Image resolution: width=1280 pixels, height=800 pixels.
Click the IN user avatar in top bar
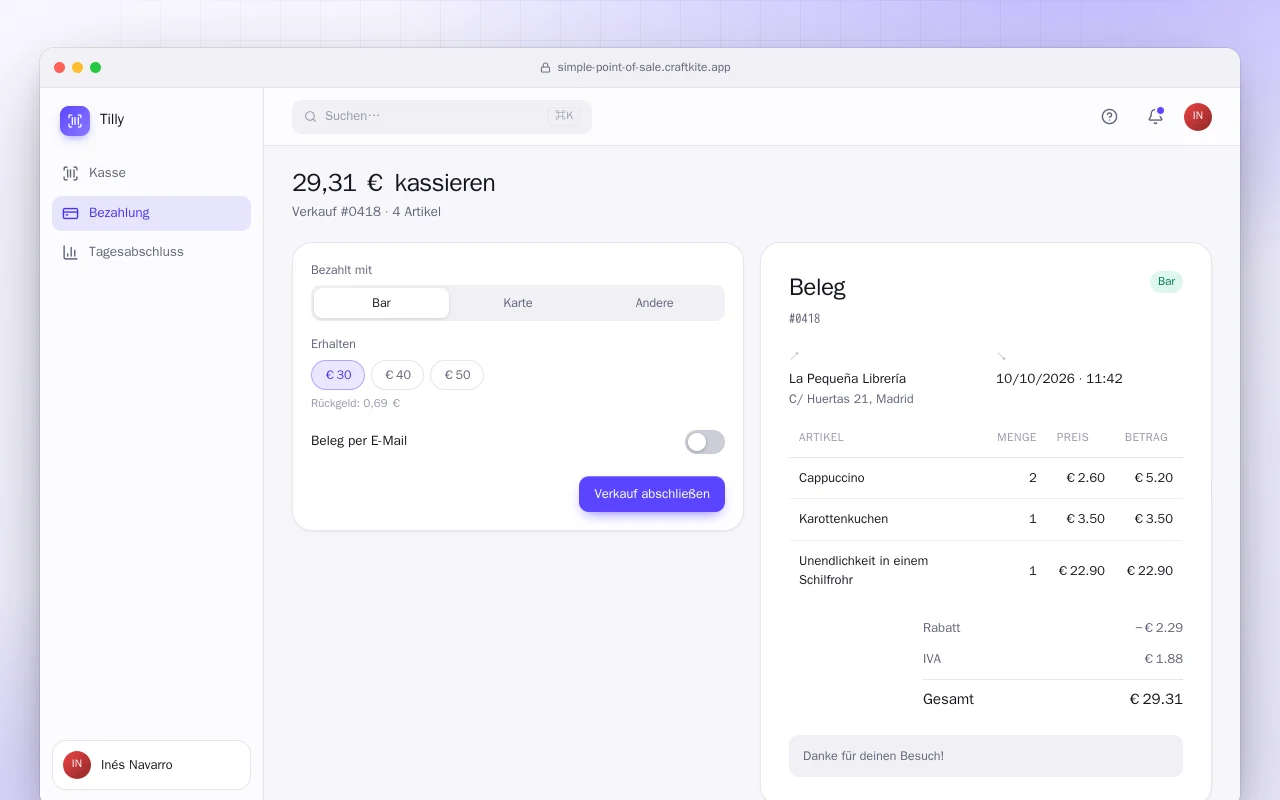click(x=1198, y=116)
